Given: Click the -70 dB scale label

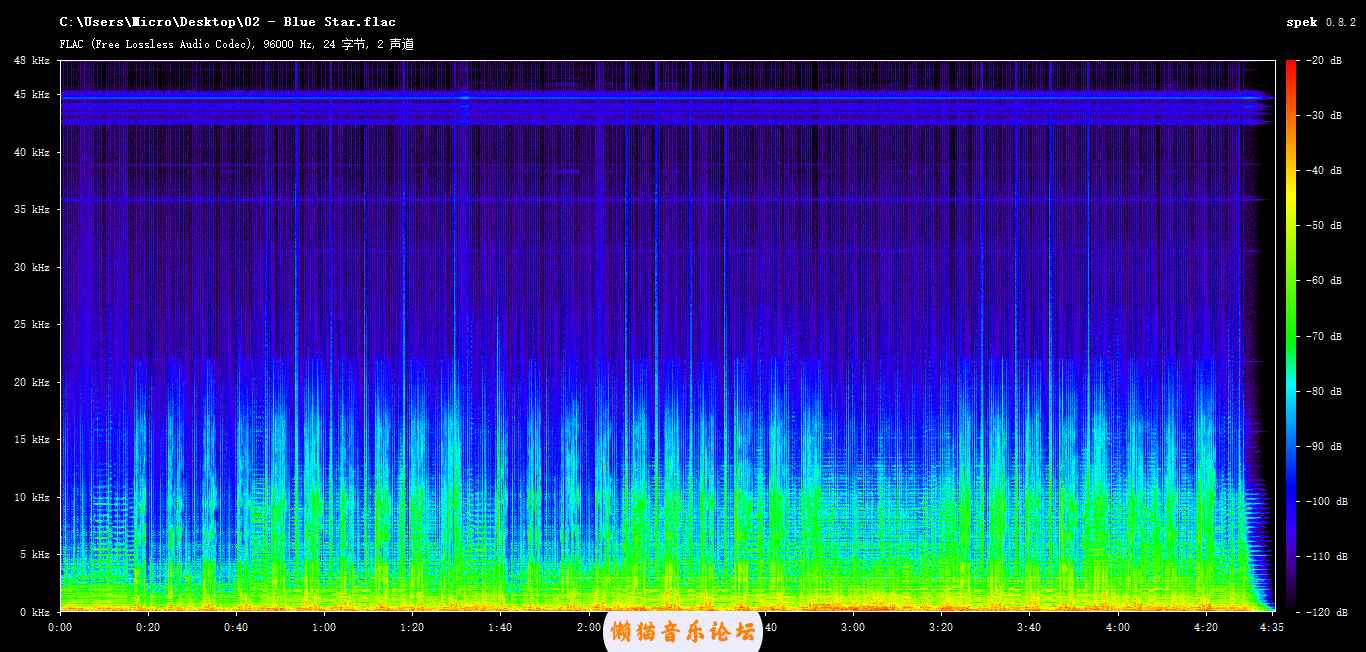Looking at the screenshot, I should (1326, 336).
